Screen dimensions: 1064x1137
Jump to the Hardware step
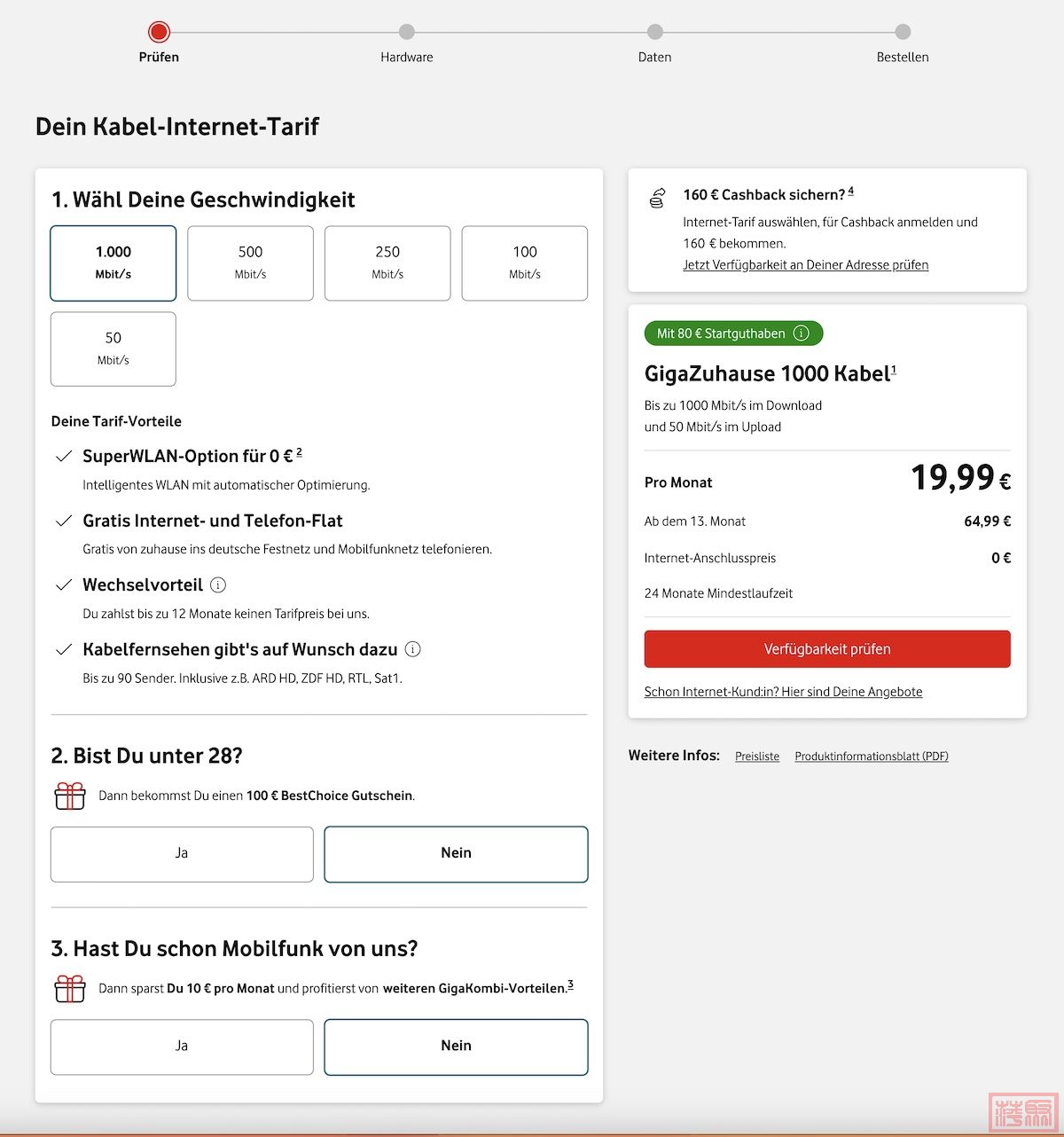tap(407, 33)
